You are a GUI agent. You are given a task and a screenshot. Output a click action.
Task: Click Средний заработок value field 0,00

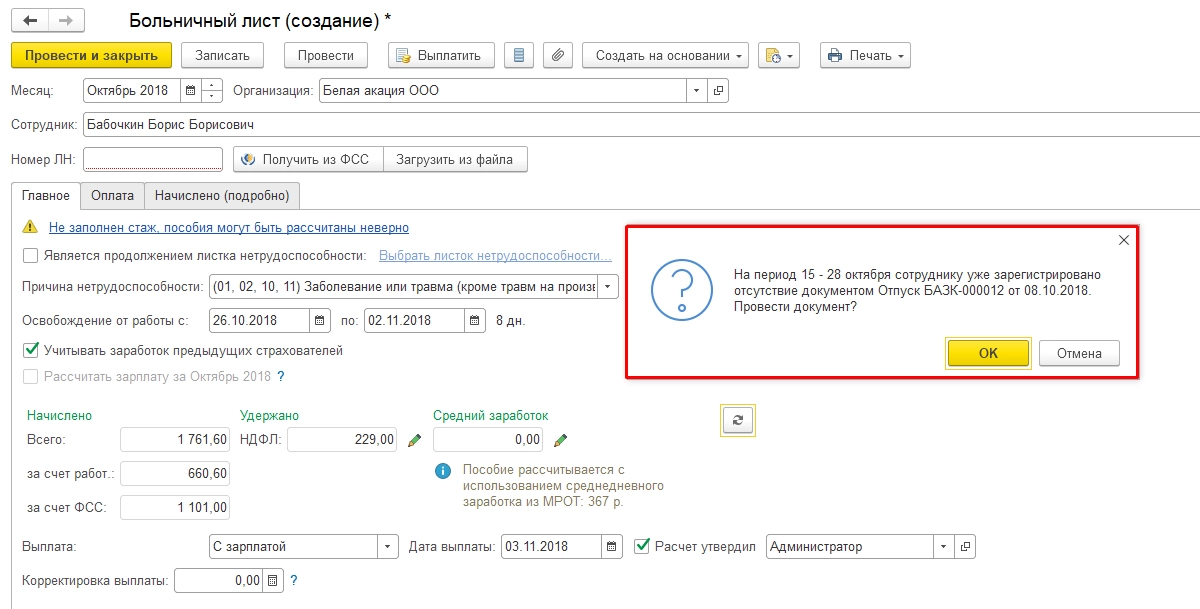point(489,440)
